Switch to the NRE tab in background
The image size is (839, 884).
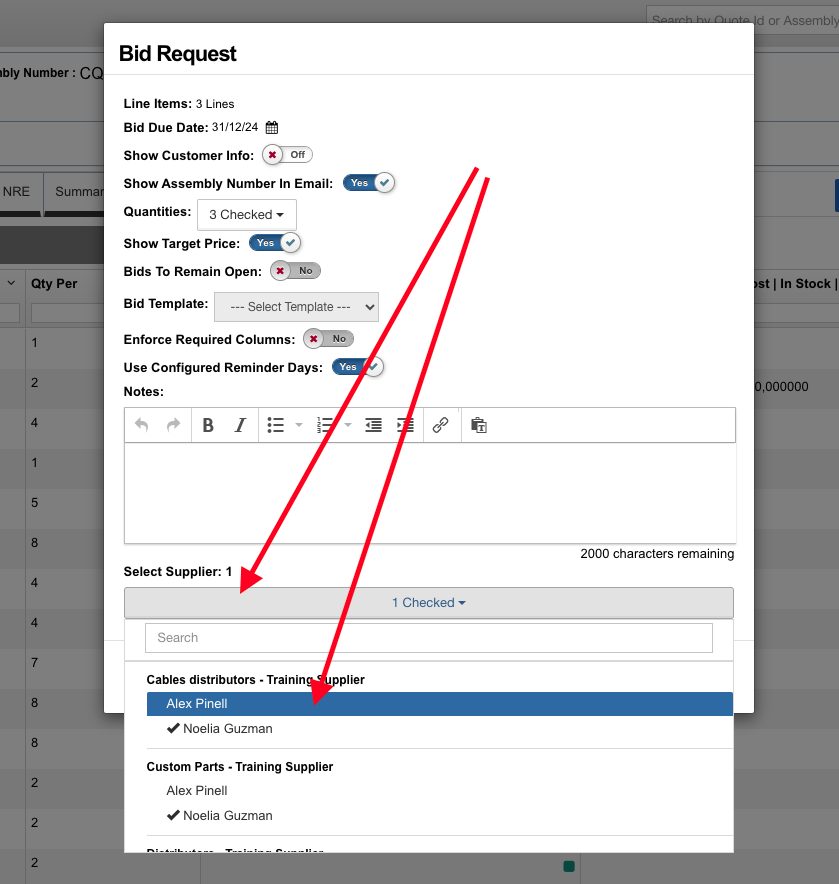[x=16, y=192]
